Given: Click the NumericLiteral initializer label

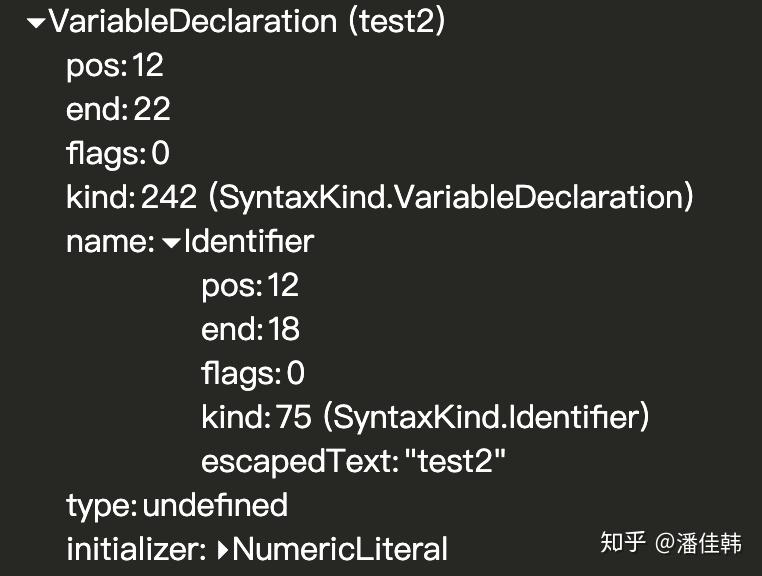Looking at the screenshot, I should [x=340, y=549].
